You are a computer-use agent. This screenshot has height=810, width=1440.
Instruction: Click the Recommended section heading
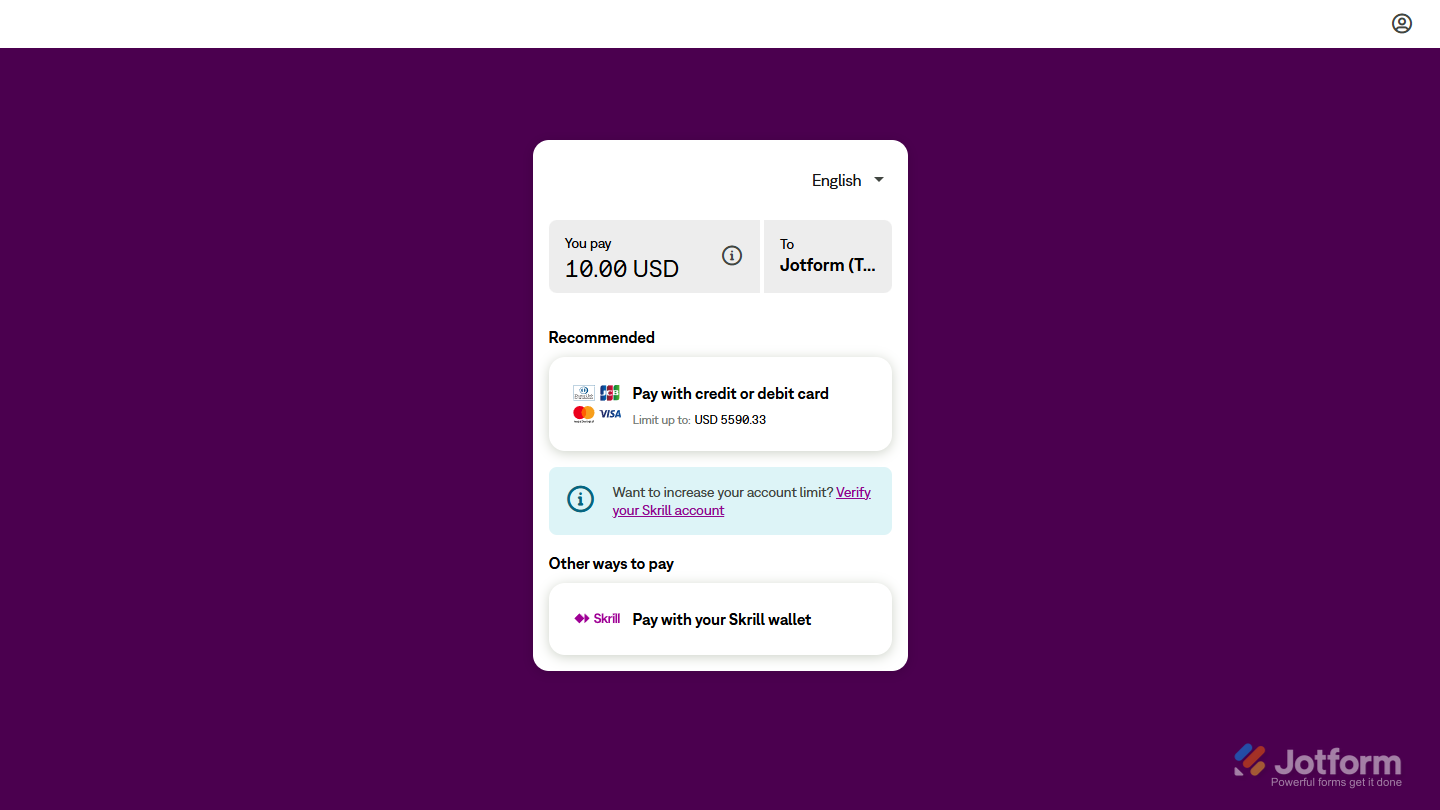(x=601, y=337)
